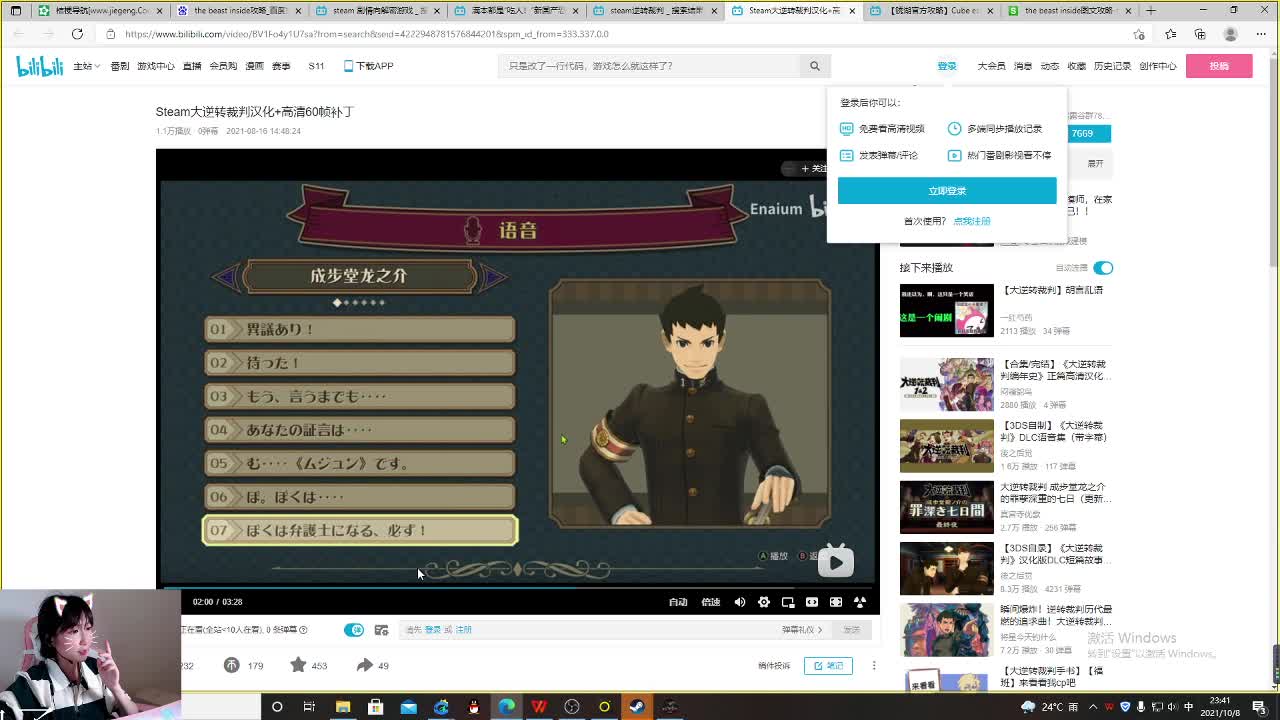Click the download APP phone icon
Viewport: 1280px width, 720px height.
348,66
